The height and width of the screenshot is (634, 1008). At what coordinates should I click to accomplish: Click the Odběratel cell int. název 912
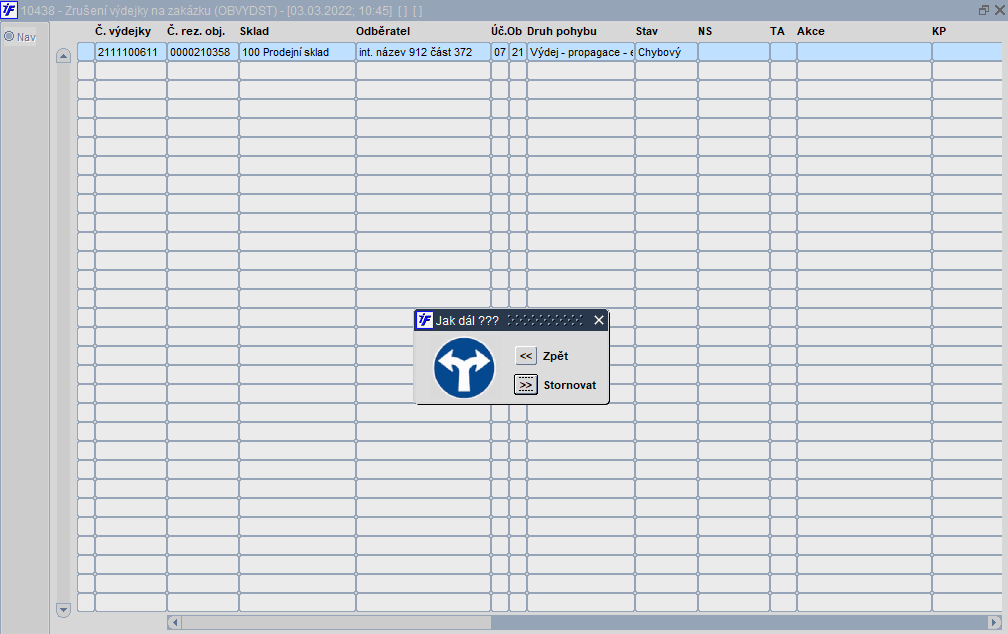point(424,52)
